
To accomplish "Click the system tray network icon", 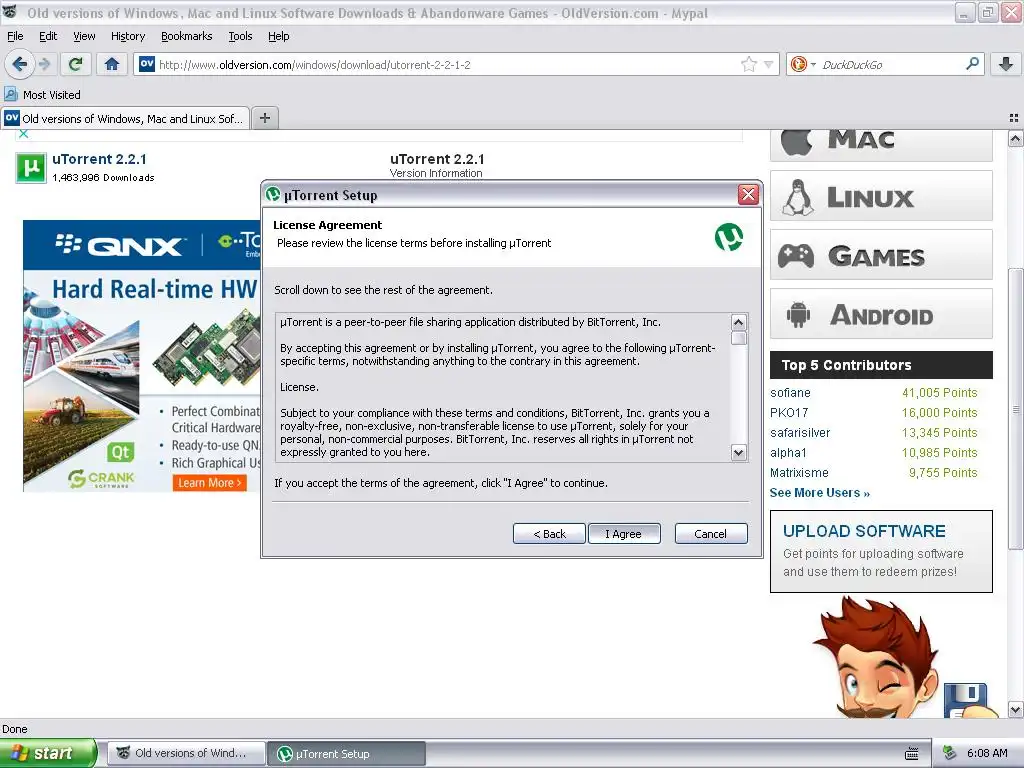I will (x=949, y=753).
